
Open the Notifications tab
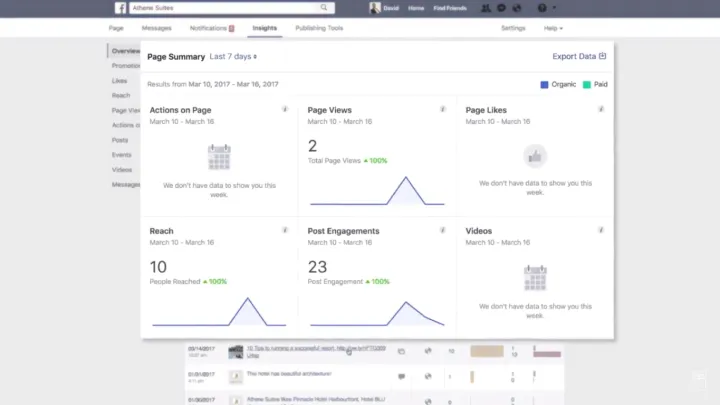pyautogui.click(x=211, y=28)
